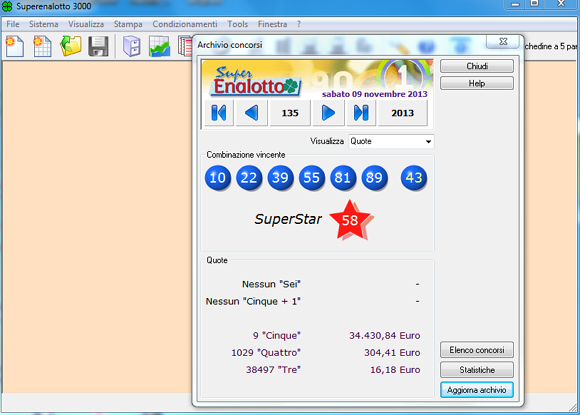Click the new grid sheet toolbar icon
The width and height of the screenshot is (580, 415).
(42, 46)
